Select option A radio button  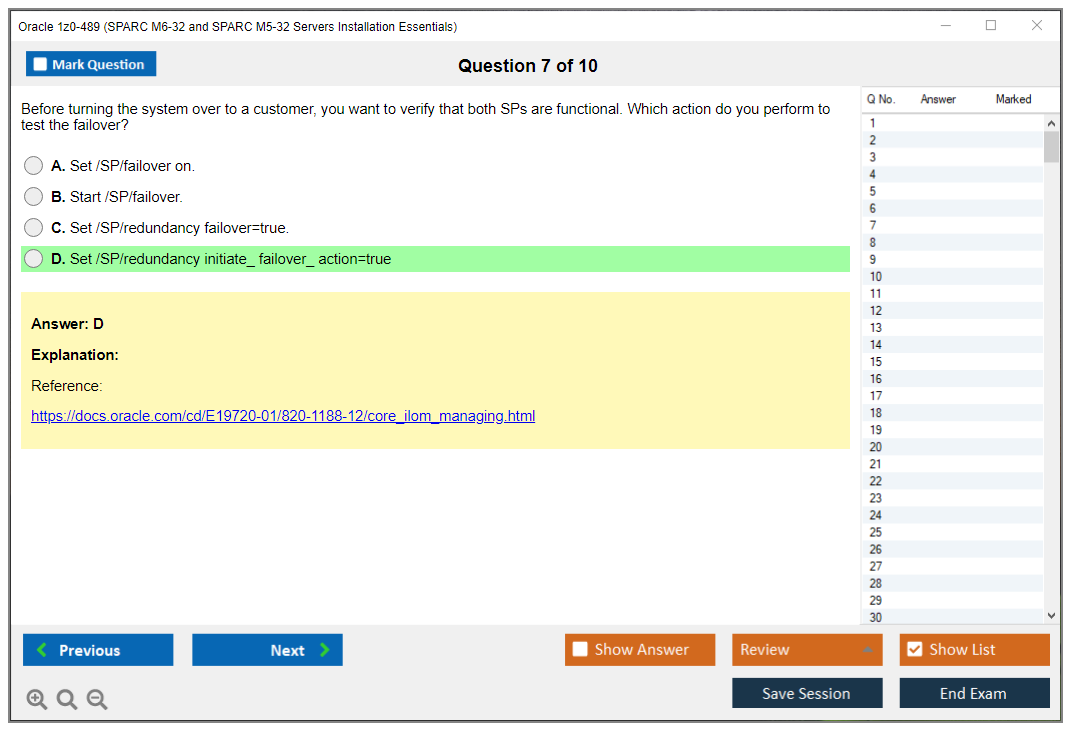pyautogui.click(x=34, y=166)
